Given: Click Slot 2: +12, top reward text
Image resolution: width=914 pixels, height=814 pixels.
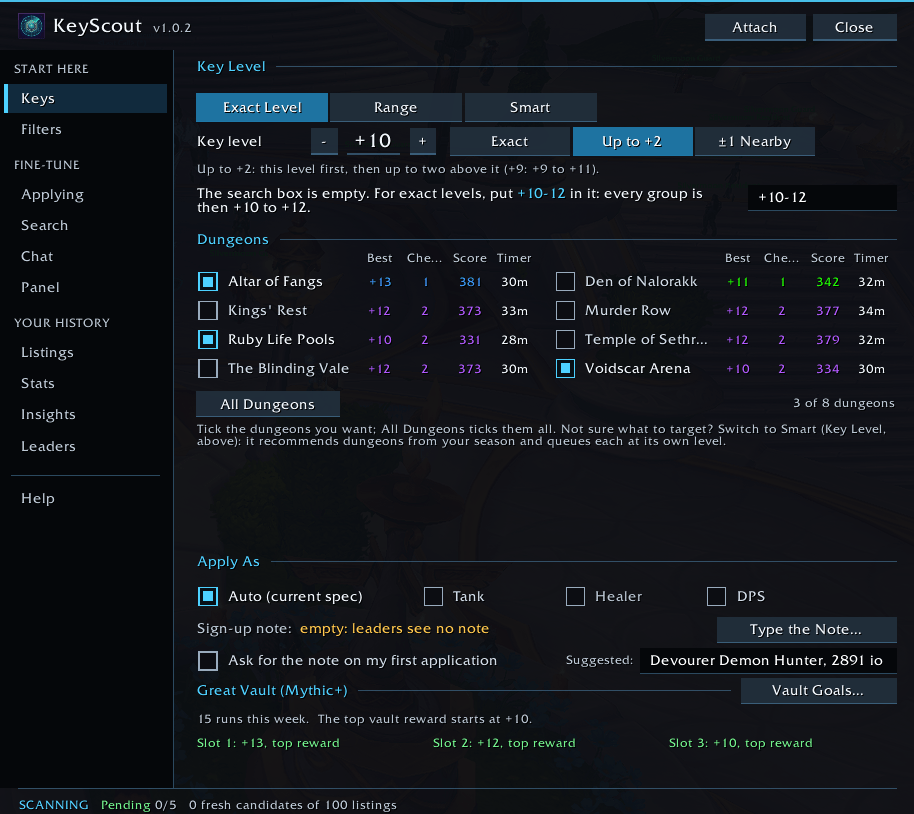Looking at the screenshot, I should (x=504, y=743).
